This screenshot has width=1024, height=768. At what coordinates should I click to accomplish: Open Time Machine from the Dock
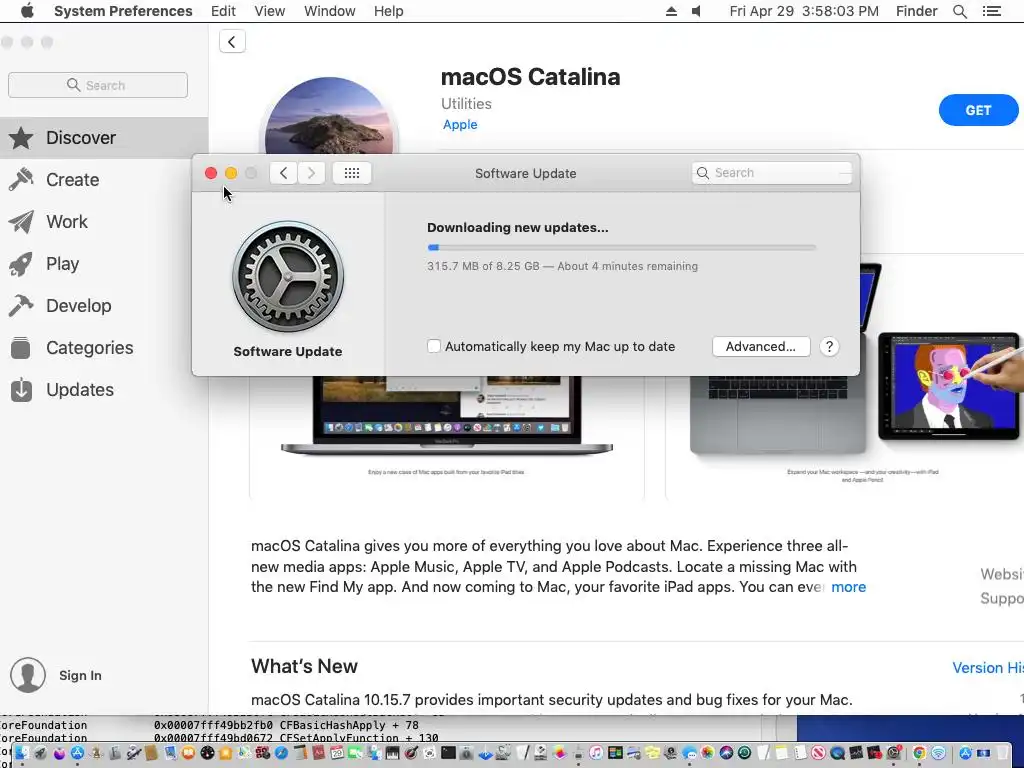tap(744, 753)
